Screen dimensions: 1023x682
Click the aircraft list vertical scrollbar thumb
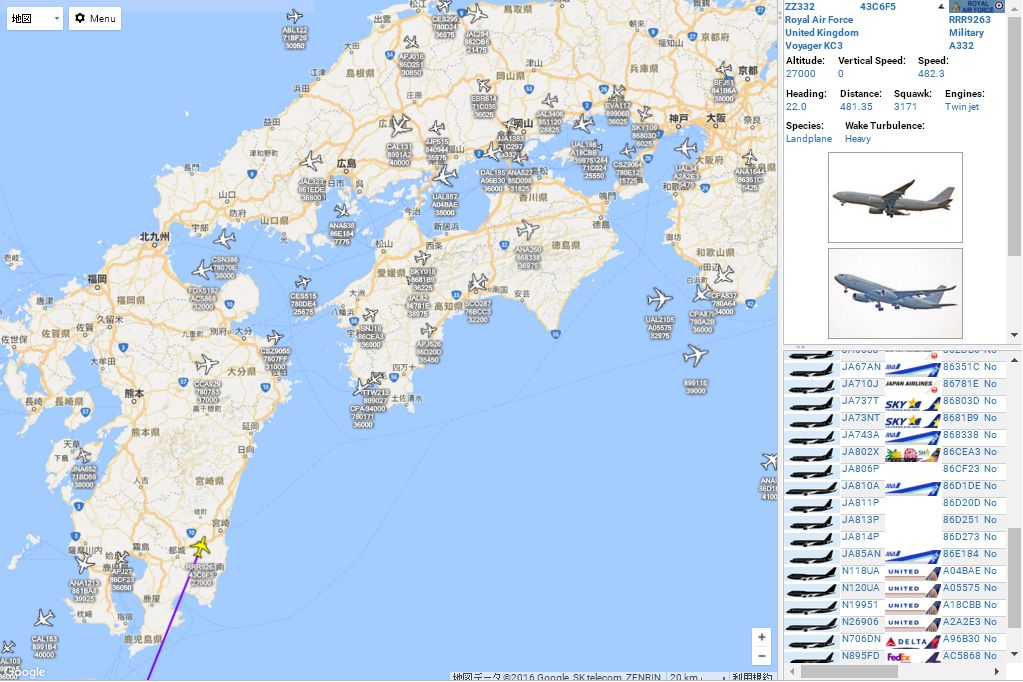(x=1015, y=578)
